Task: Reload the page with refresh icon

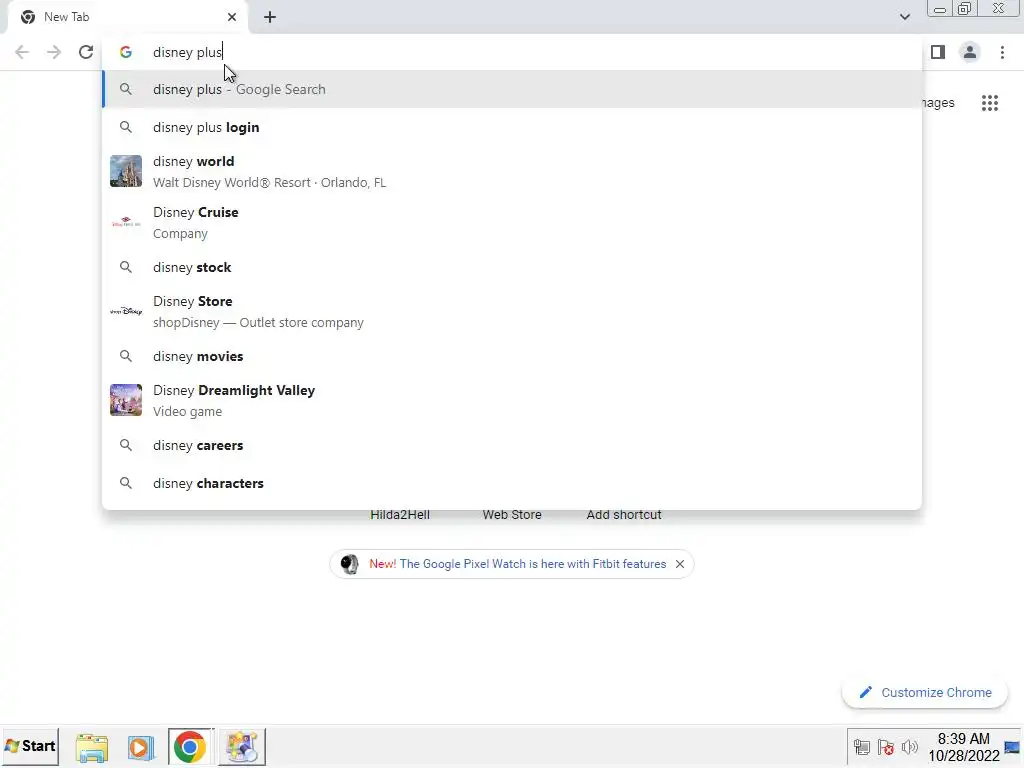Action: coord(86,52)
